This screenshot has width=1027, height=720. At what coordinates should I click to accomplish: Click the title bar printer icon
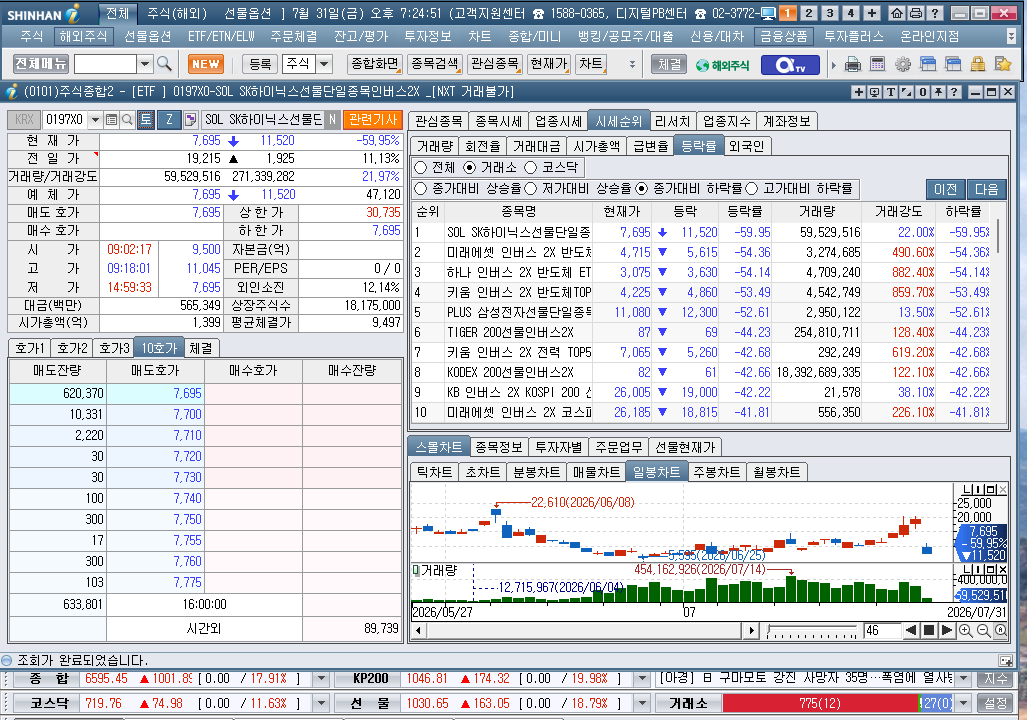click(x=916, y=13)
